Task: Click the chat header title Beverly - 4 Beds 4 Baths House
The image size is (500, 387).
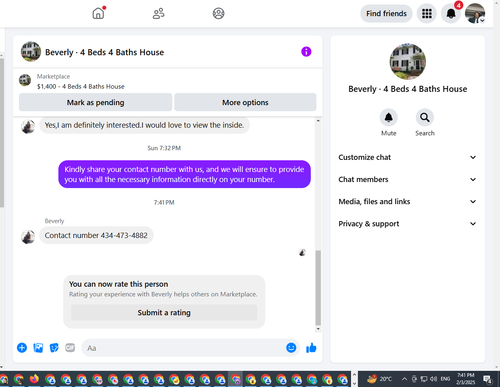Action: 105,52
